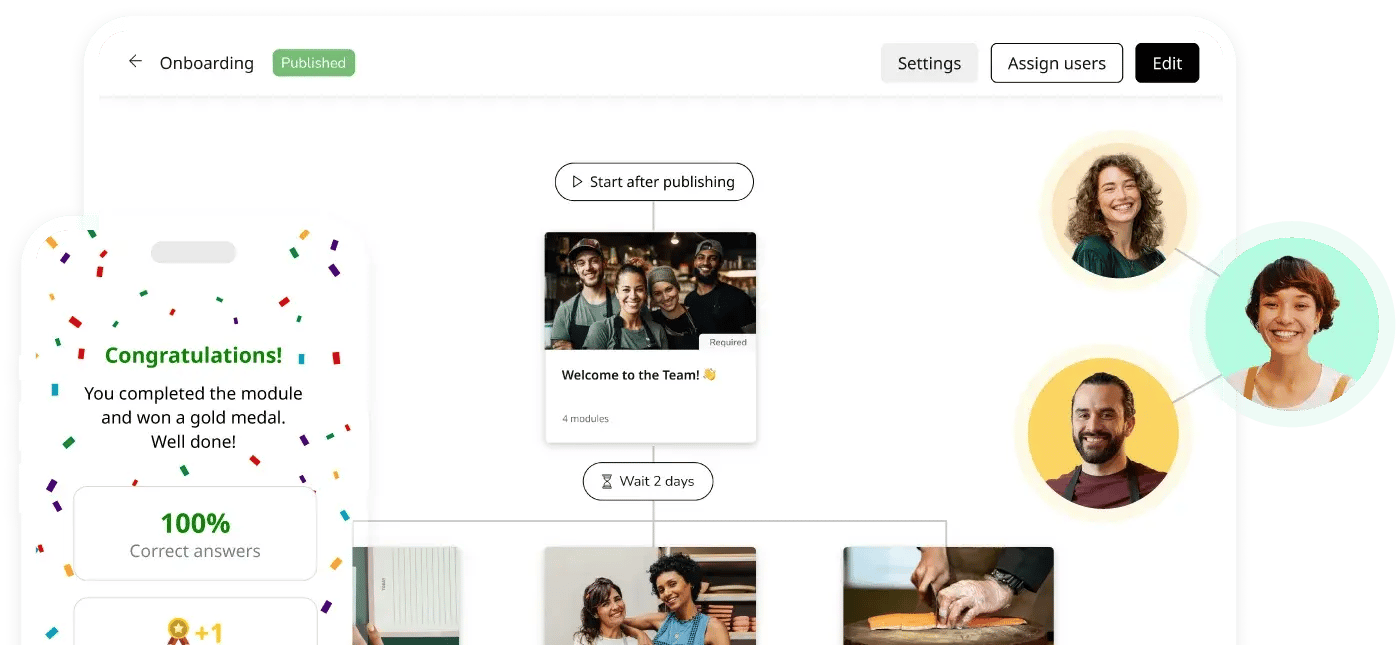Click Assign users button

(x=1056, y=63)
